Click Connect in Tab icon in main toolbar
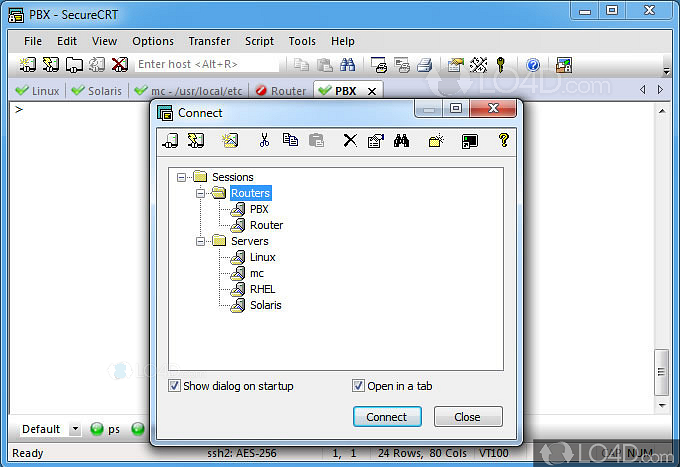680x467 pixels. click(74, 65)
